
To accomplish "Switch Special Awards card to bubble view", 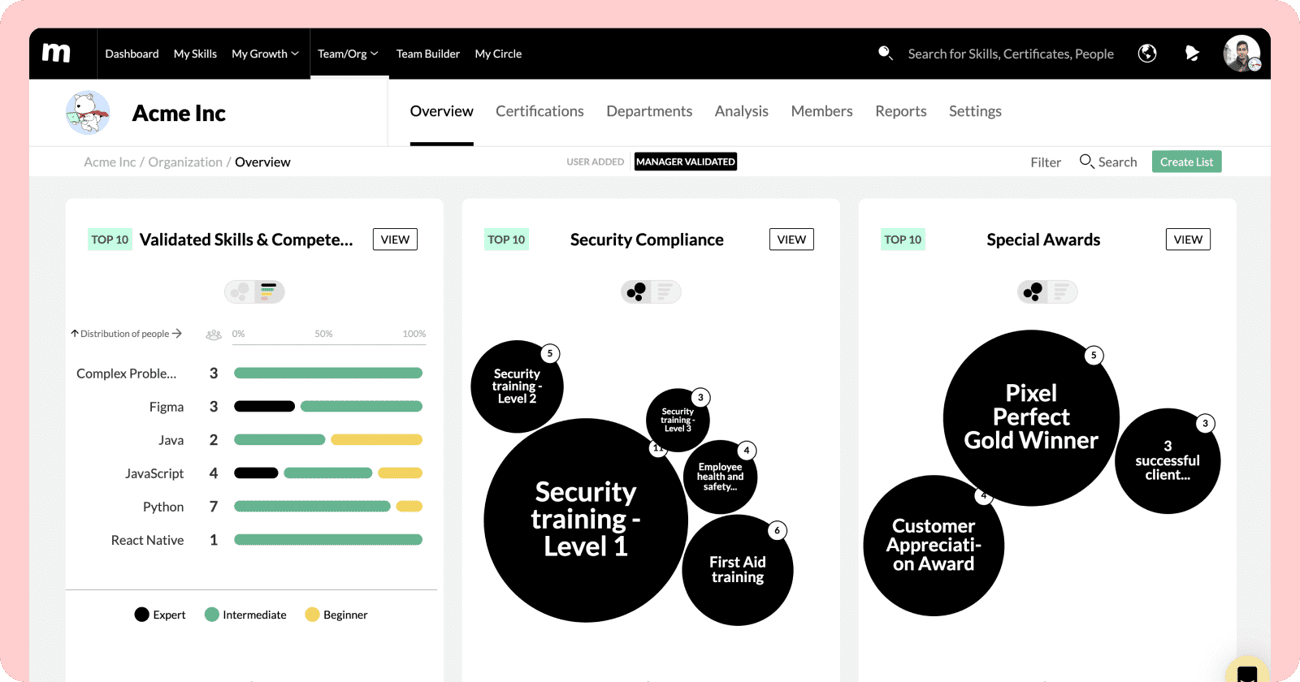I will [x=1033, y=291].
